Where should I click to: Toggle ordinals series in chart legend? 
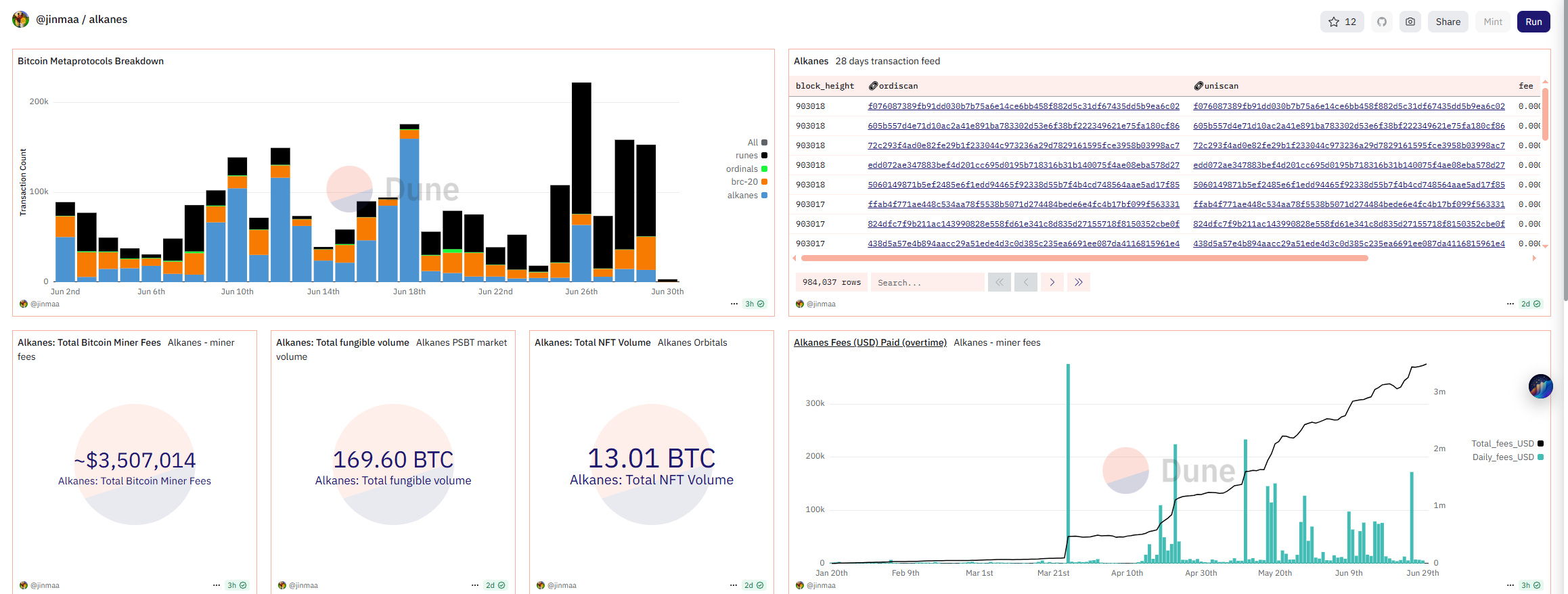pos(746,169)
